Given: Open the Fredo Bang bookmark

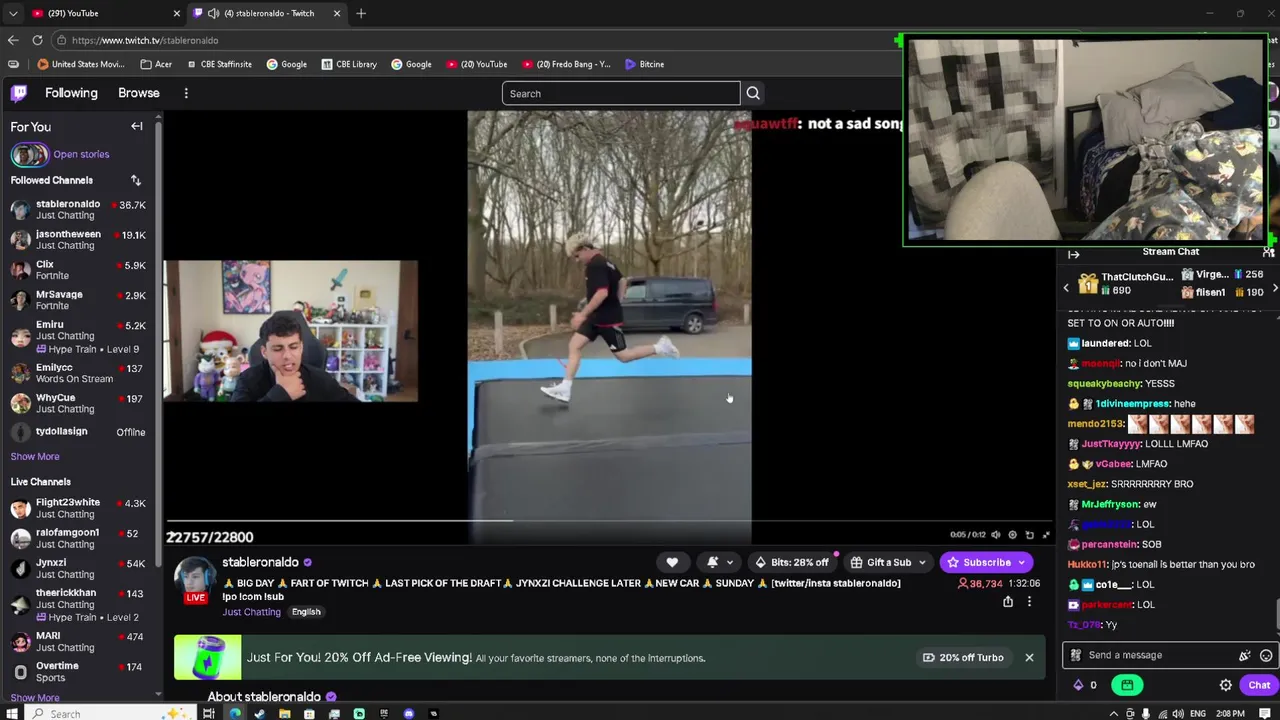Looking at the screenshot, I should pos(565,64).
